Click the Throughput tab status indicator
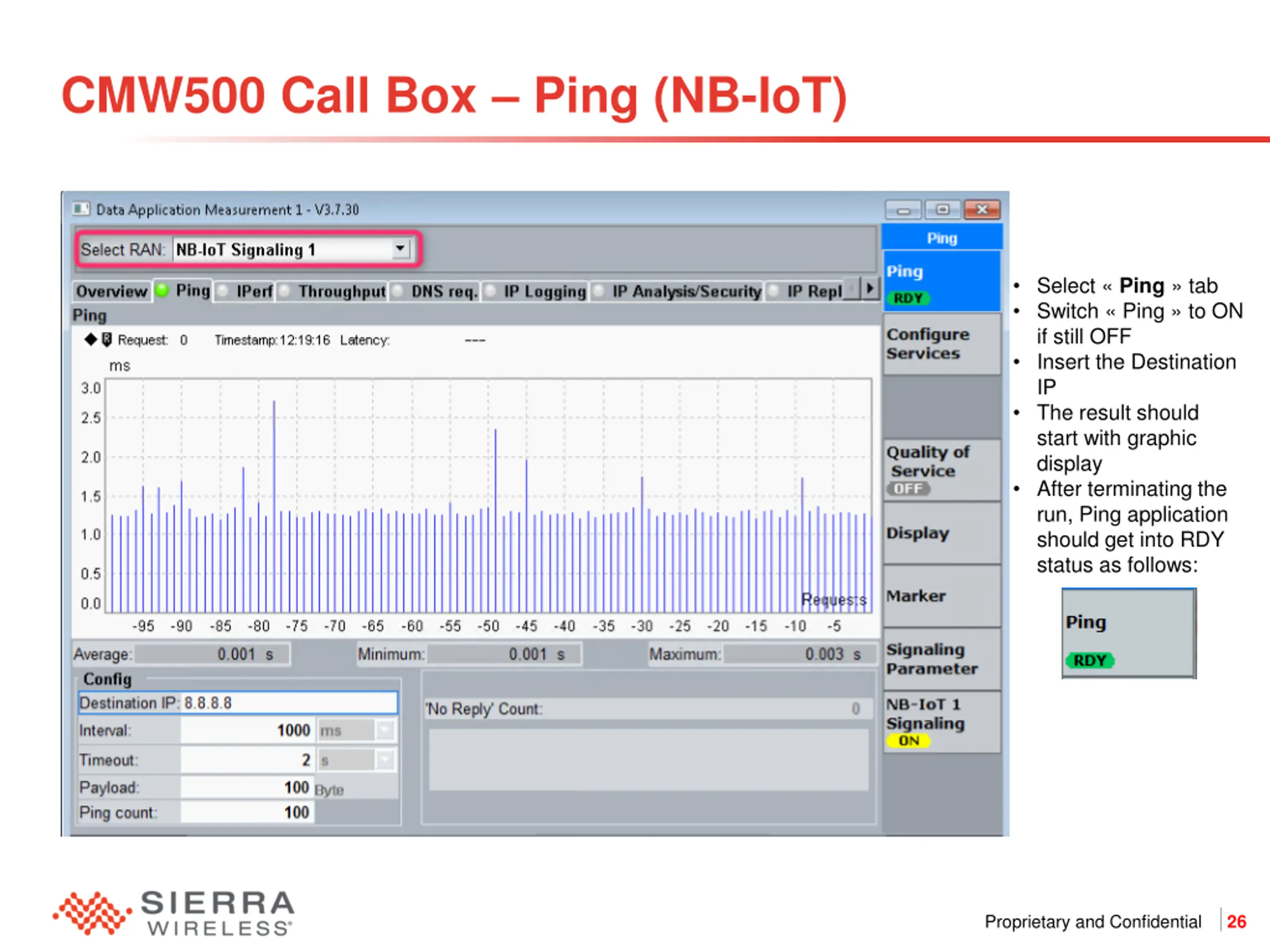The width and height of the screenshot is (1270, 952). 285,292
